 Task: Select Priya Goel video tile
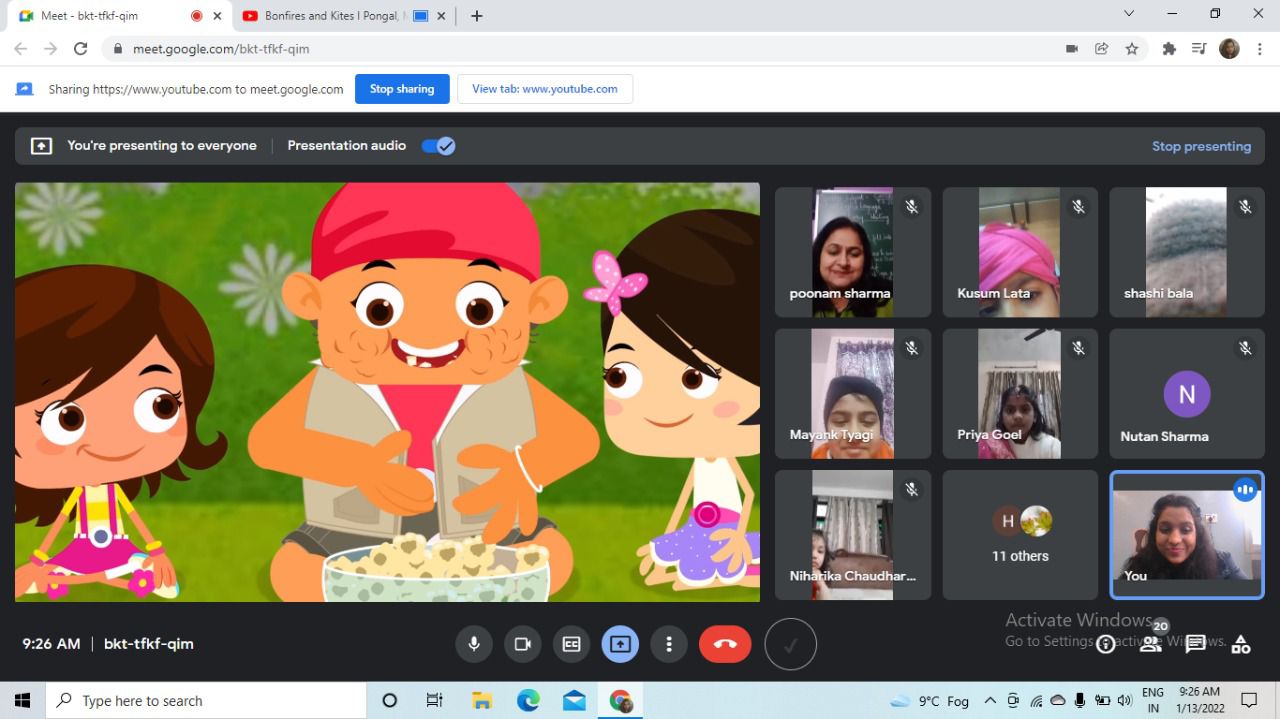[1020, 393]
